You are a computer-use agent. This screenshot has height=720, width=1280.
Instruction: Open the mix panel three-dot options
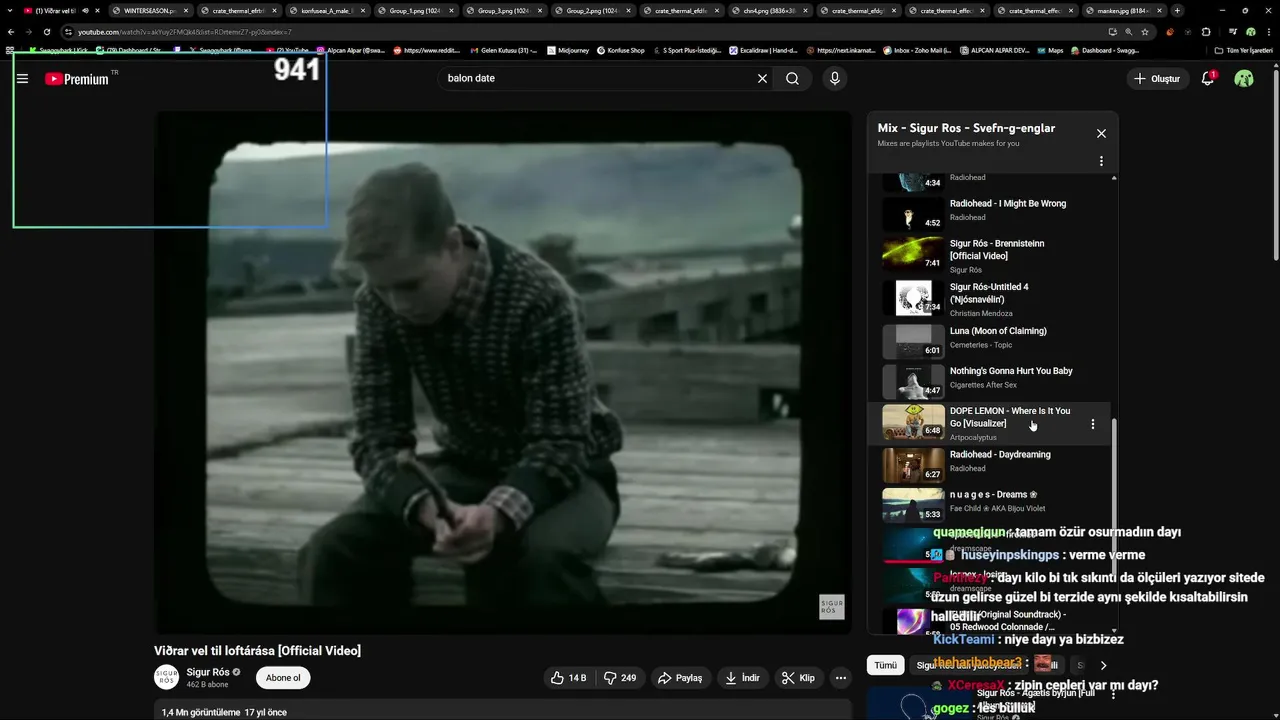(x=1101, y=161)
